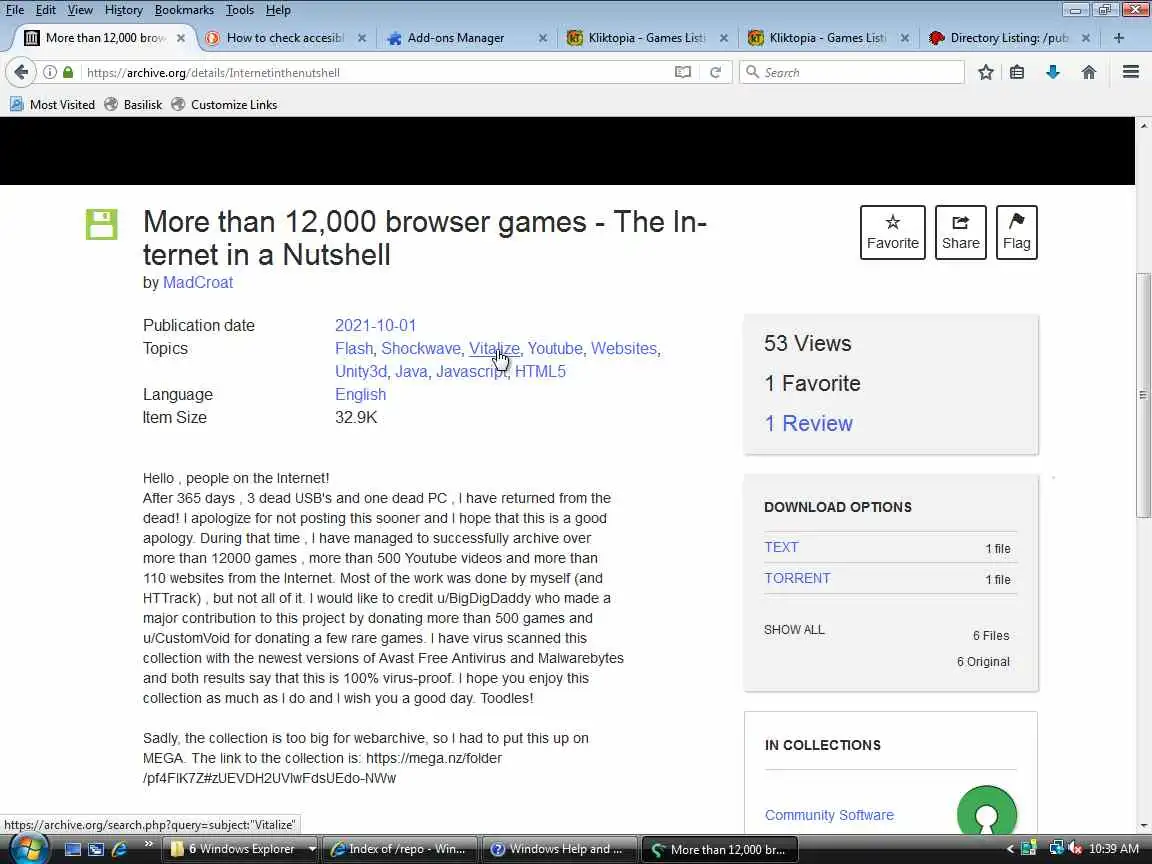Click the Favorite star button
This screenshot has width=1152, height=864.
pos(893,232)
